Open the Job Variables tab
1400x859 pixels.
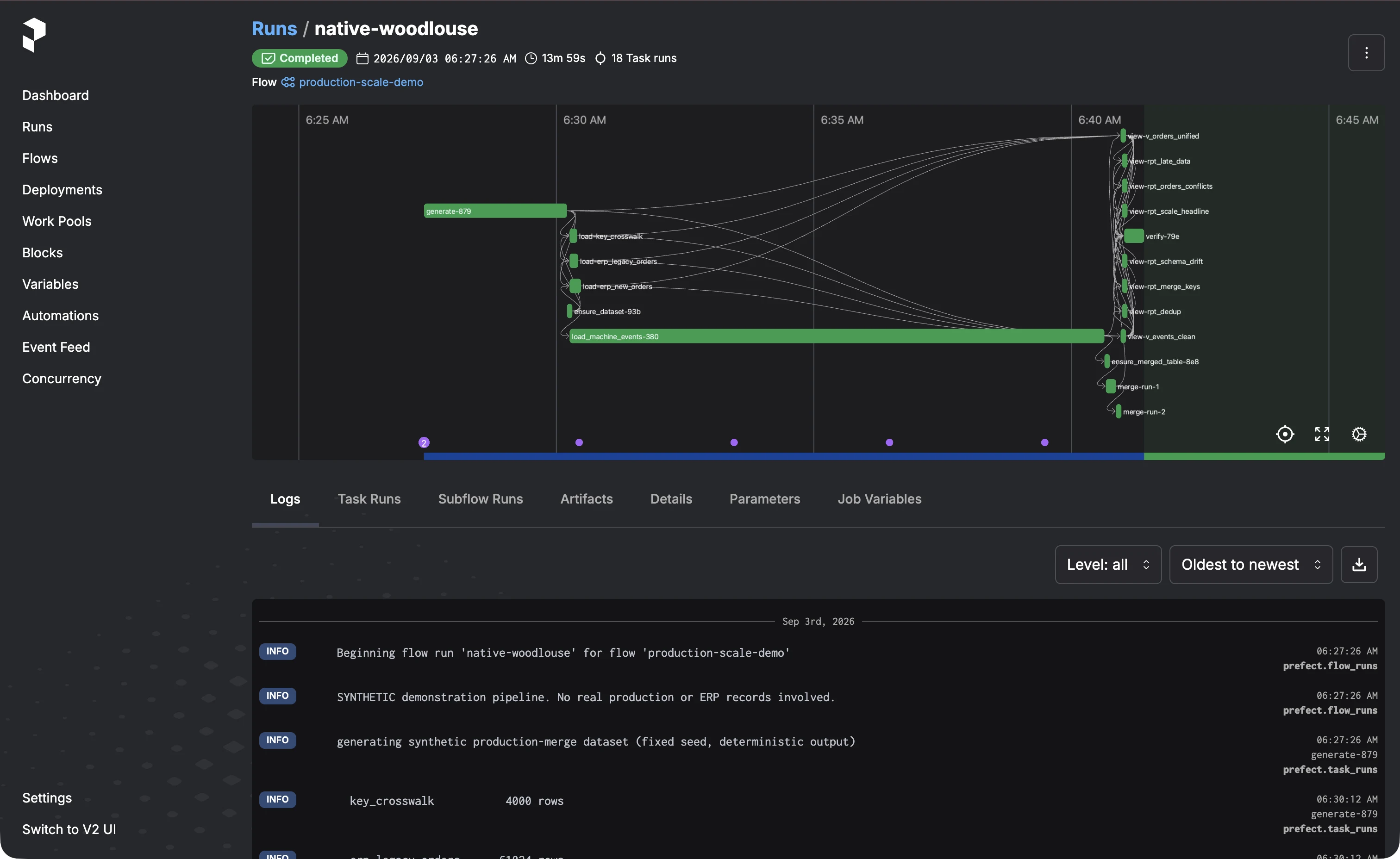(x=879, y=499)
